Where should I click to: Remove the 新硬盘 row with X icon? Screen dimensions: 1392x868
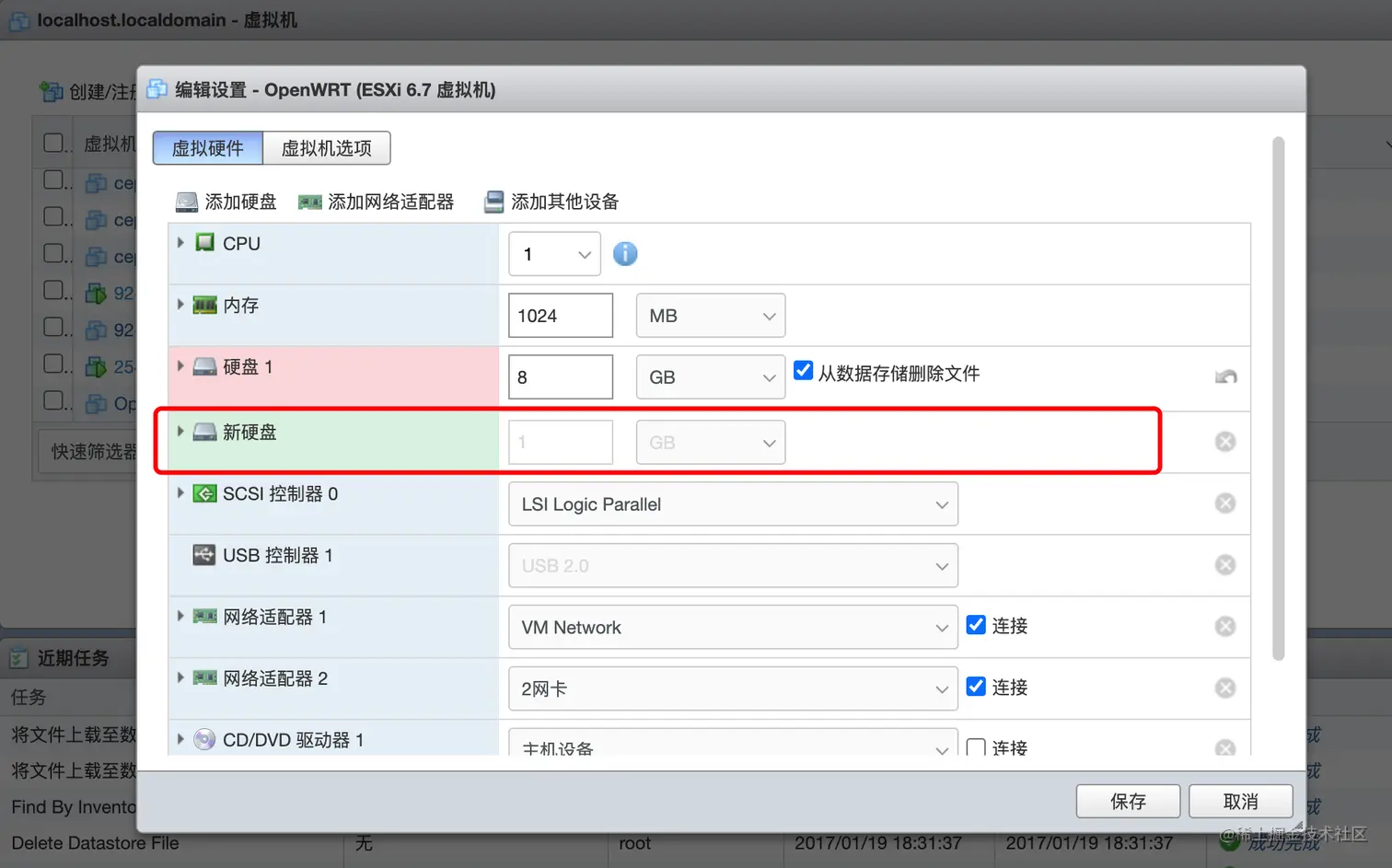[1225, 442]
